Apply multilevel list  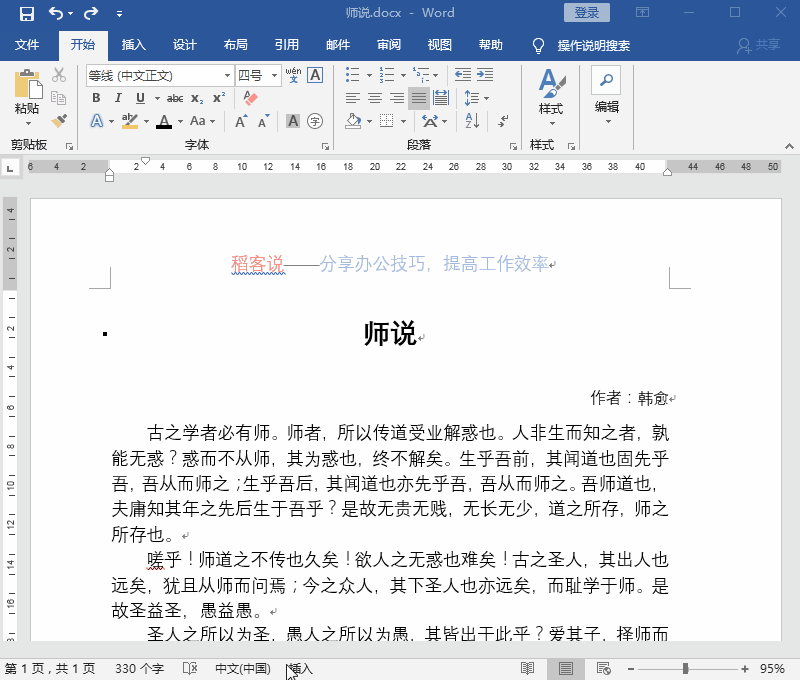point(421,75)
